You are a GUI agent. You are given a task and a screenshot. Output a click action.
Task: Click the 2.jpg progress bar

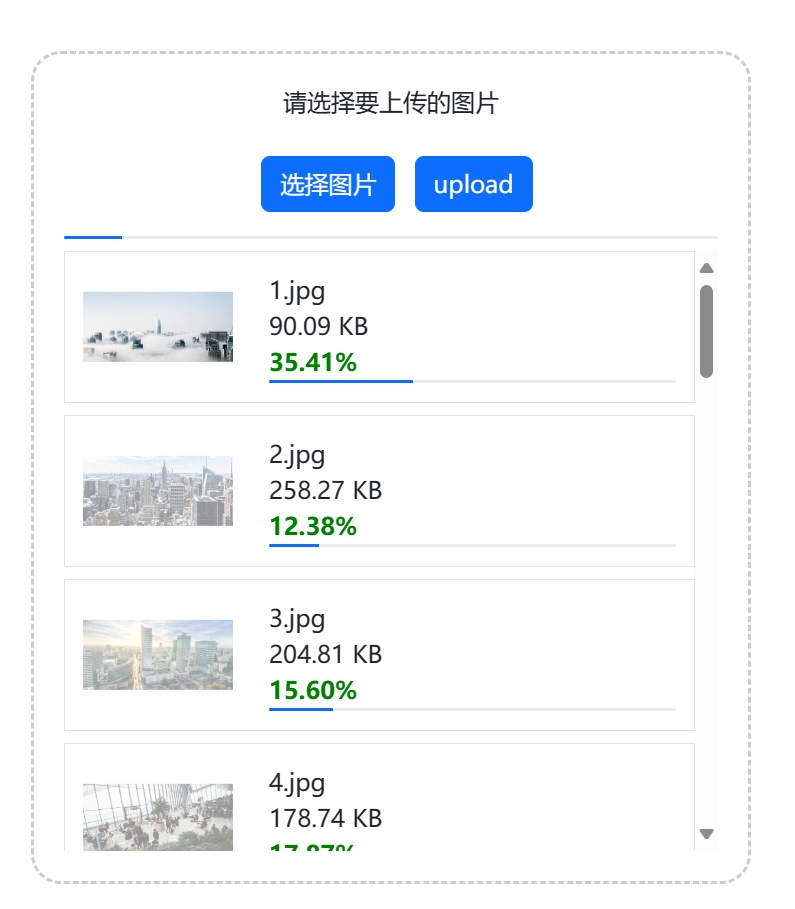click(473, 546)
